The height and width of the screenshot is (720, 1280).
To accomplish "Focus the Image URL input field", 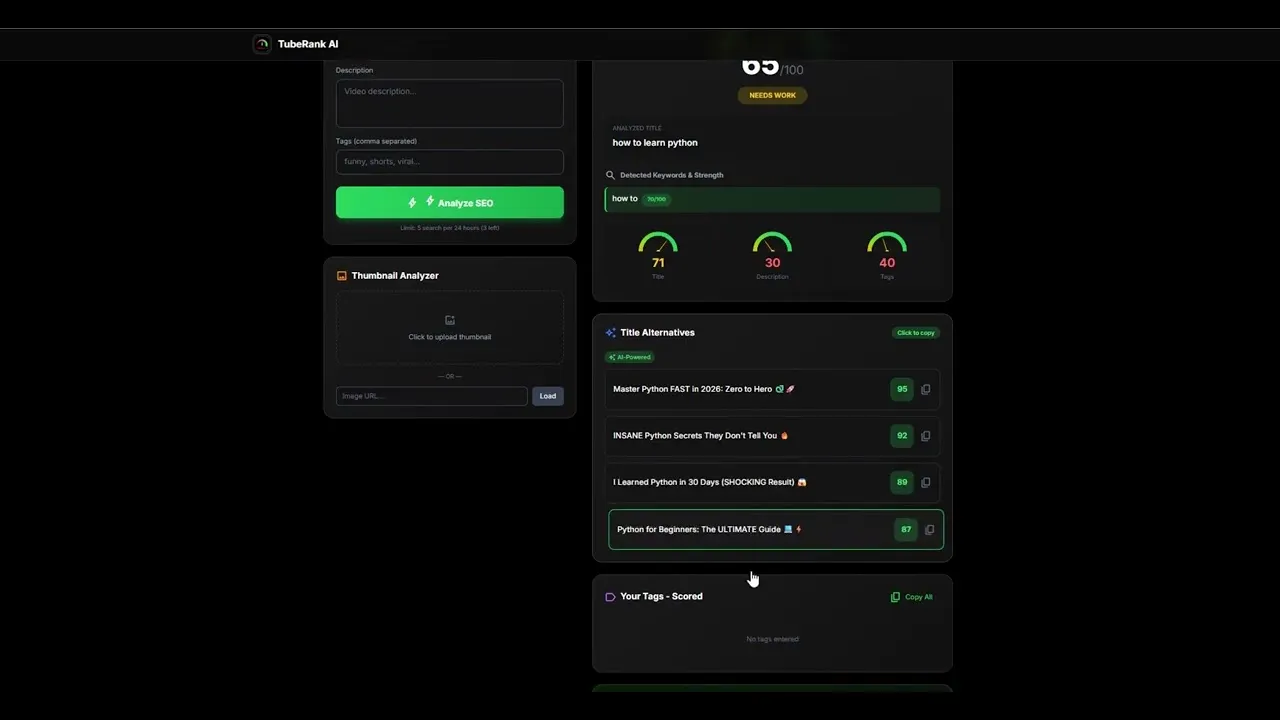I will [432, 396].
